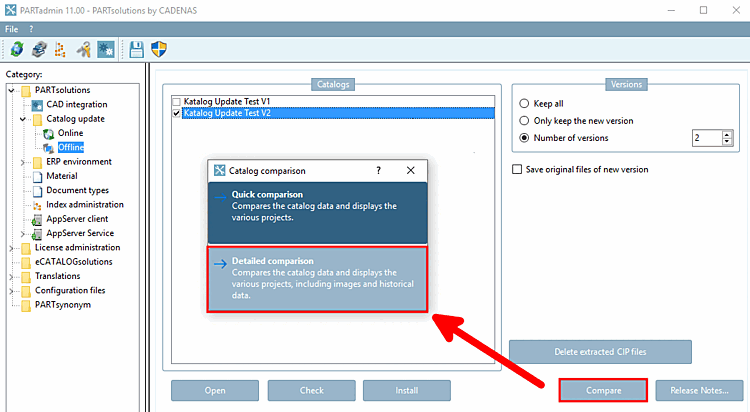Click the PARTadmin app icon in title bar
The width and height of the screenshot is (750, 412).
(10, 10)
